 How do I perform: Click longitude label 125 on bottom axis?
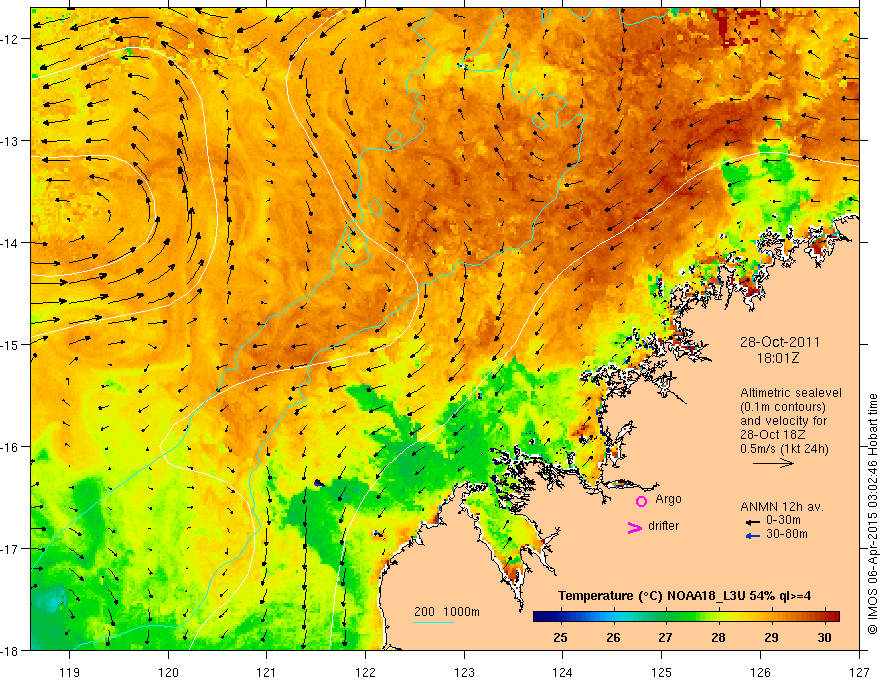[x=662, y=672]
